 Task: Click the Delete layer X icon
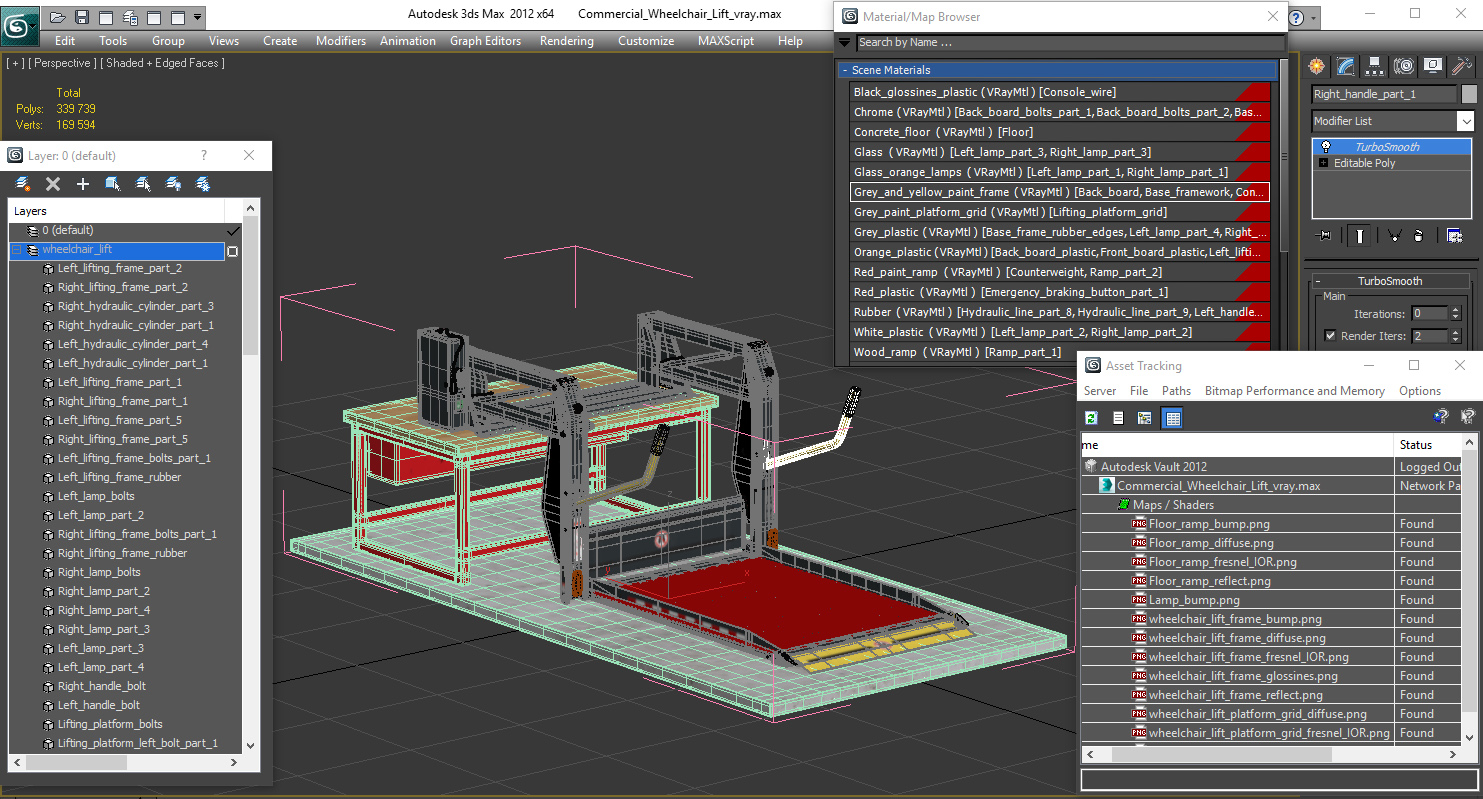point(53,184)
